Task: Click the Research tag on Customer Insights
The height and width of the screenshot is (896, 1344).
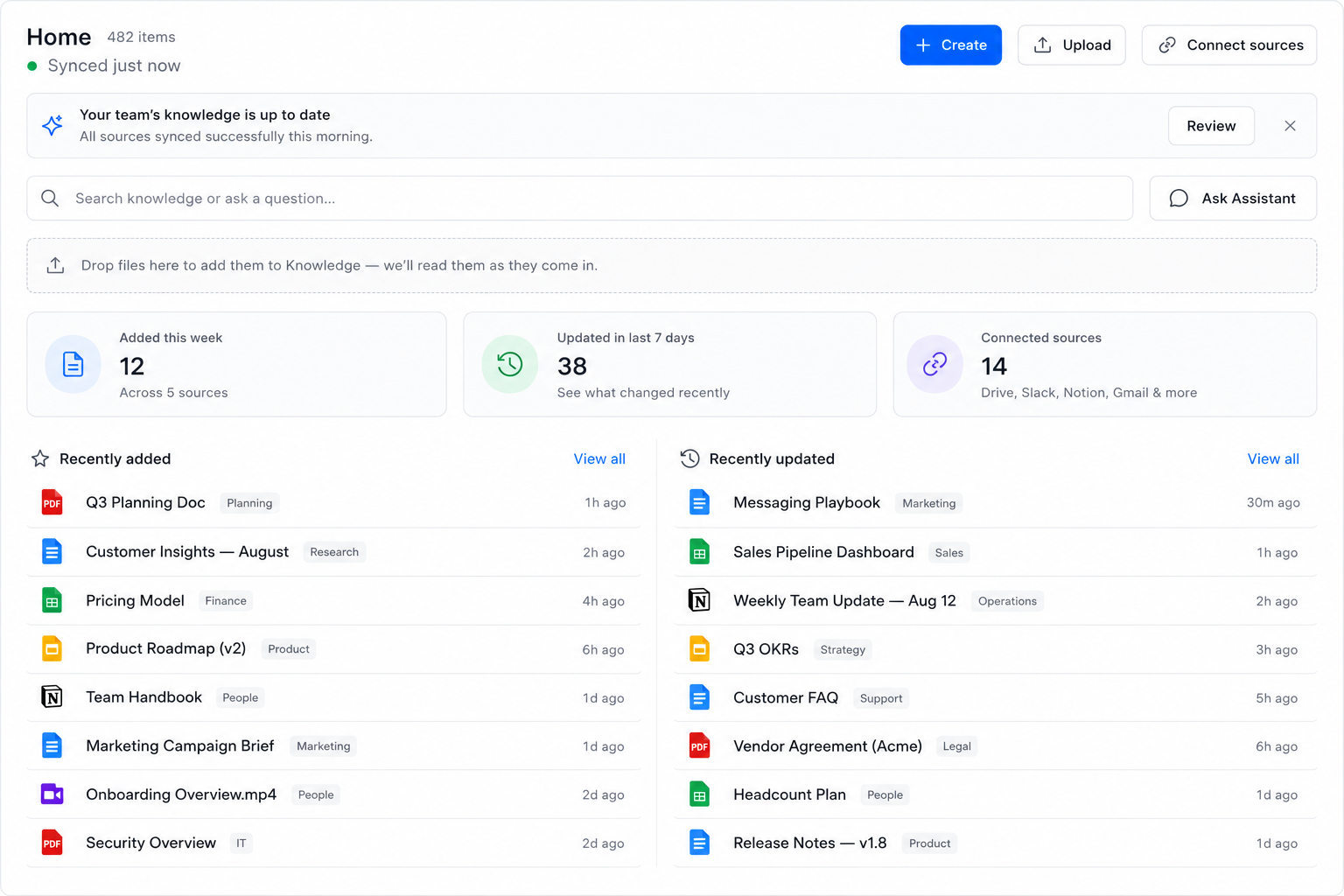Action: (x=334, y=552)
